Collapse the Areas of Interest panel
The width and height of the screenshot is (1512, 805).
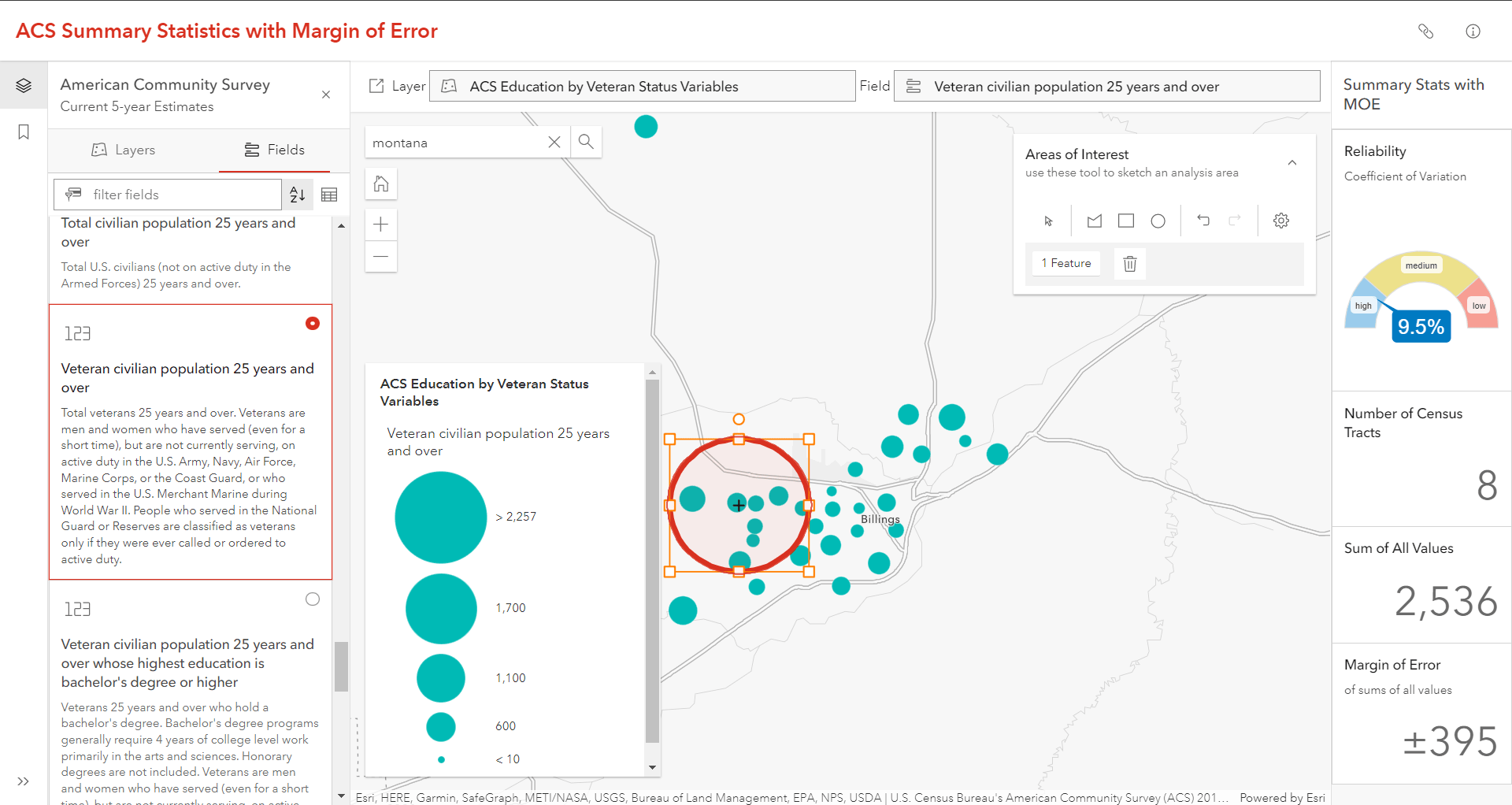point(1292,163)
